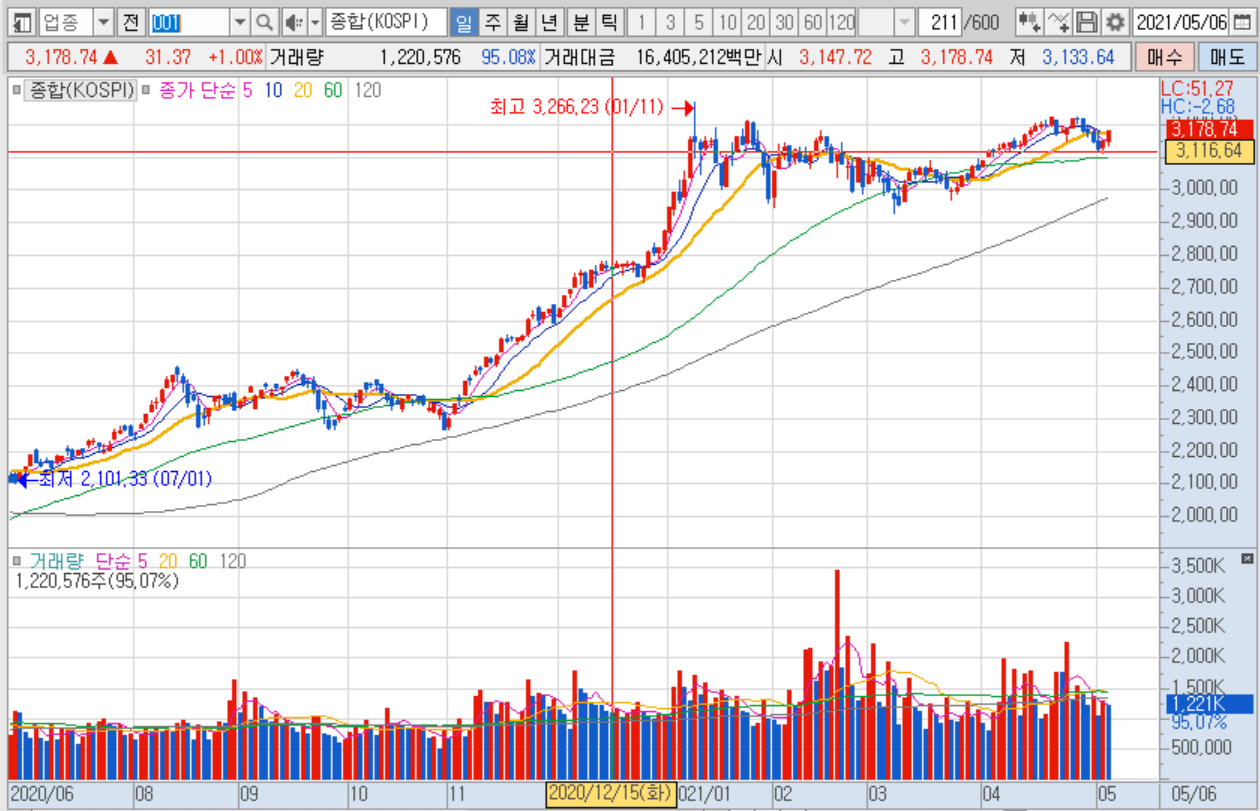Expand the code history dropdown arrow
The image size is (1260, 811).
click(x=239, y=21)
